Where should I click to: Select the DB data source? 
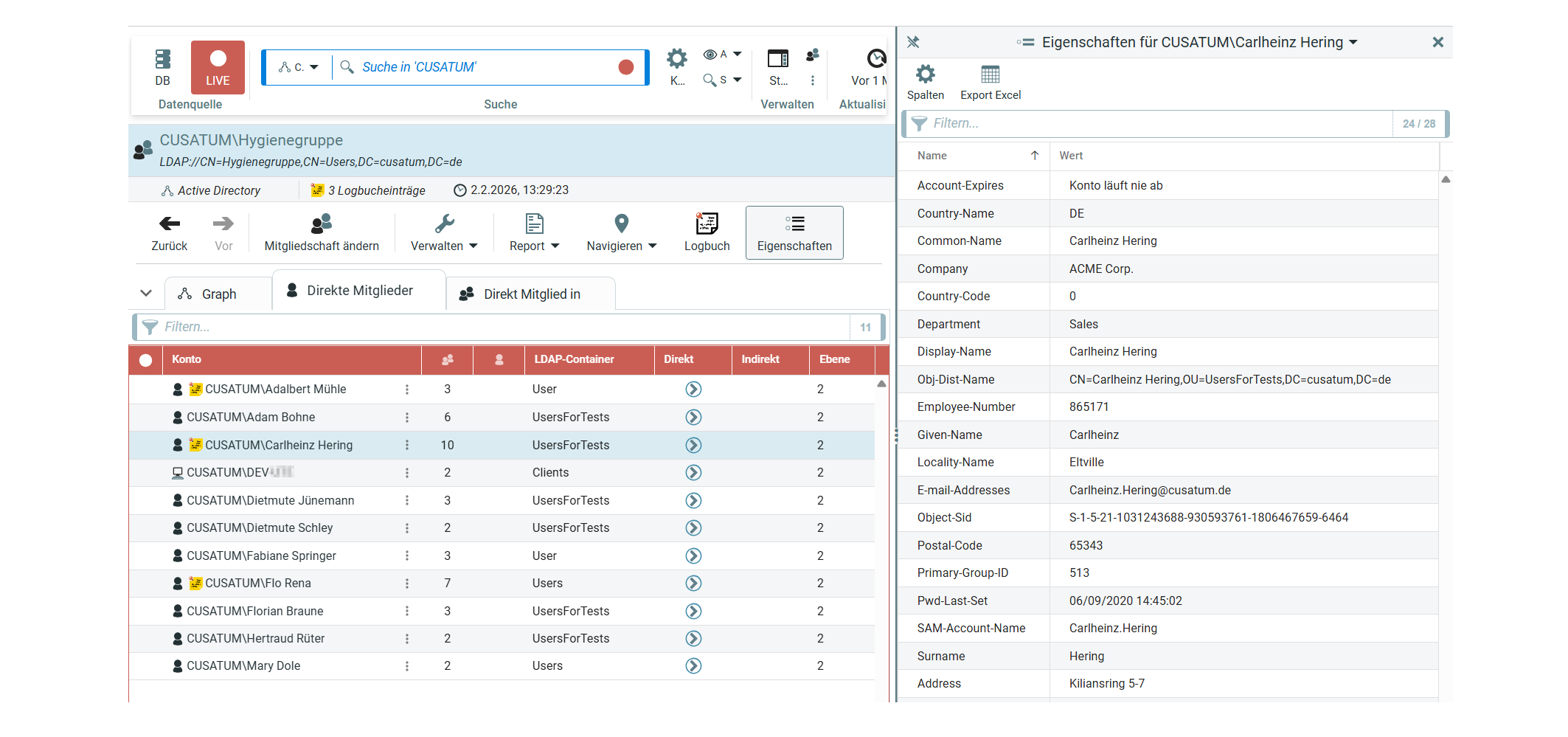tap(163, 67)
